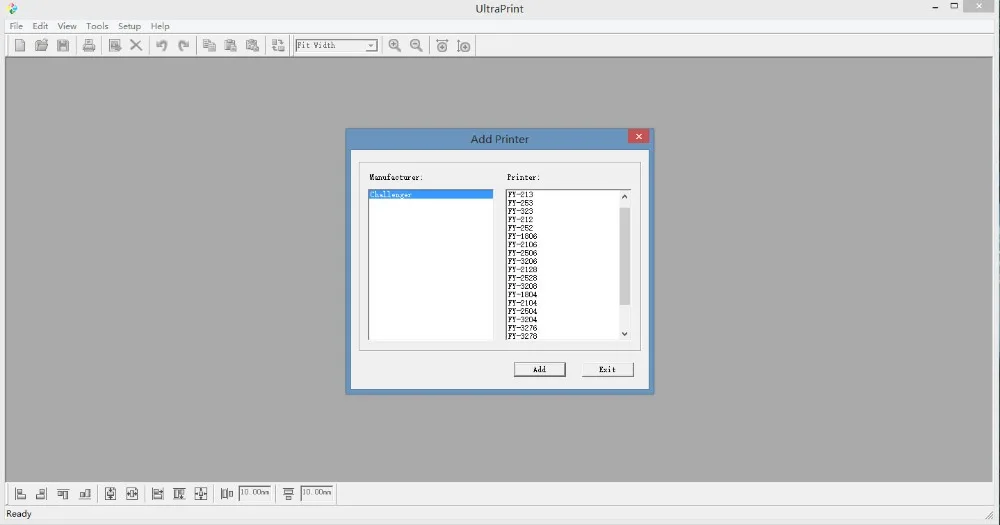Print with the printer toolbar icon
Viewport: 1000px width, 525px height.
89,45
